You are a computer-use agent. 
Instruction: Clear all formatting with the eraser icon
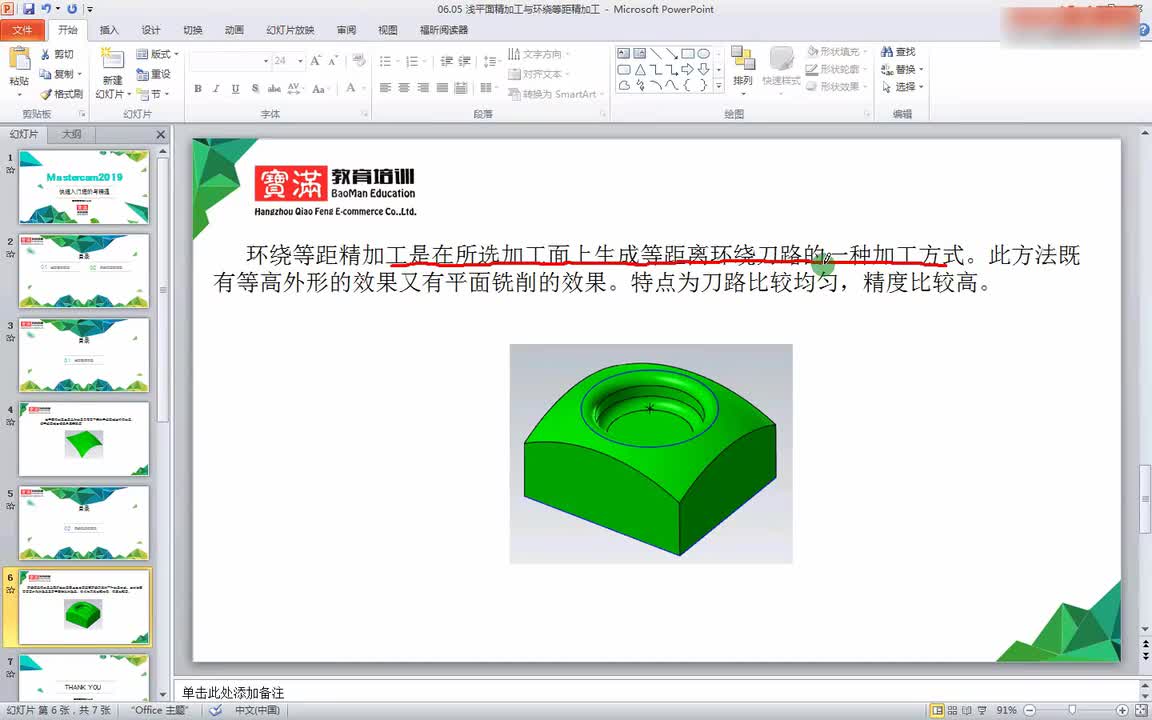pyautogui.click(x=359, y=60)
